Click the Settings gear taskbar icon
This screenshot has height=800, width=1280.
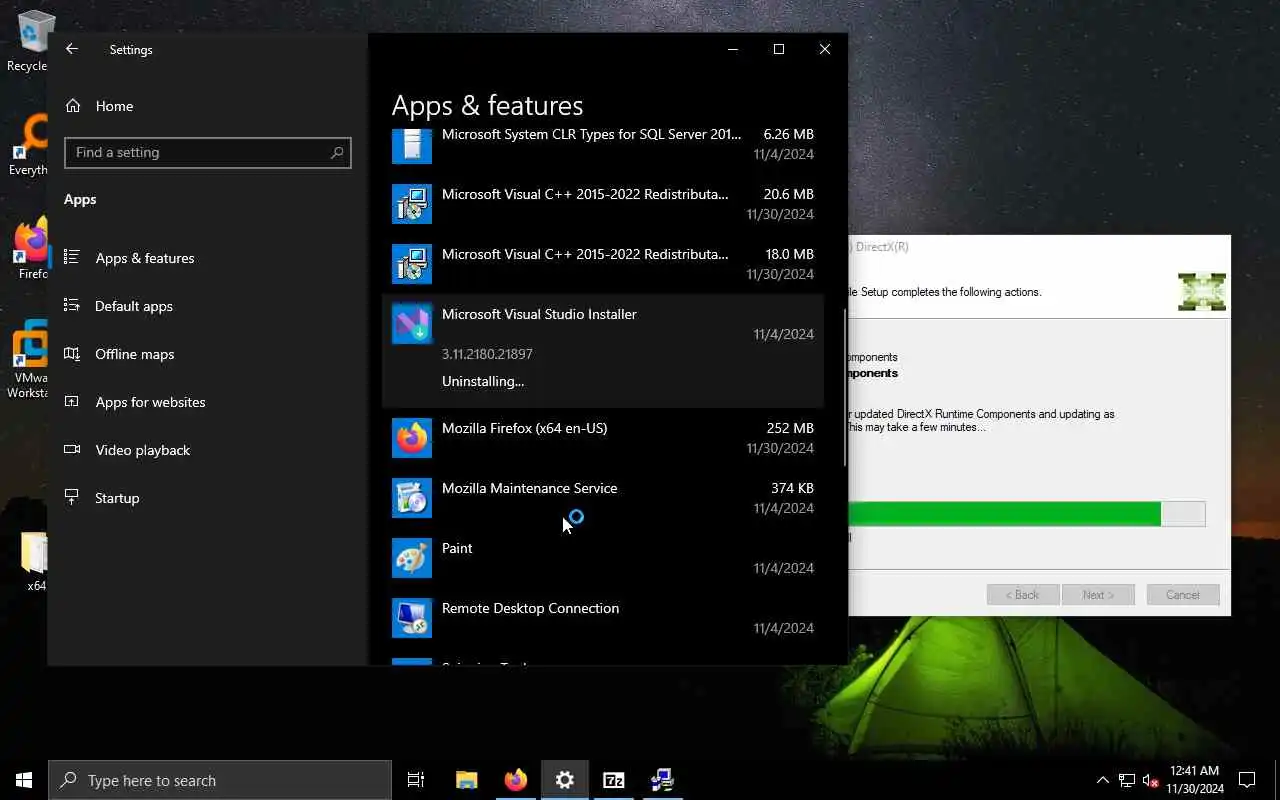pos(565,780)
